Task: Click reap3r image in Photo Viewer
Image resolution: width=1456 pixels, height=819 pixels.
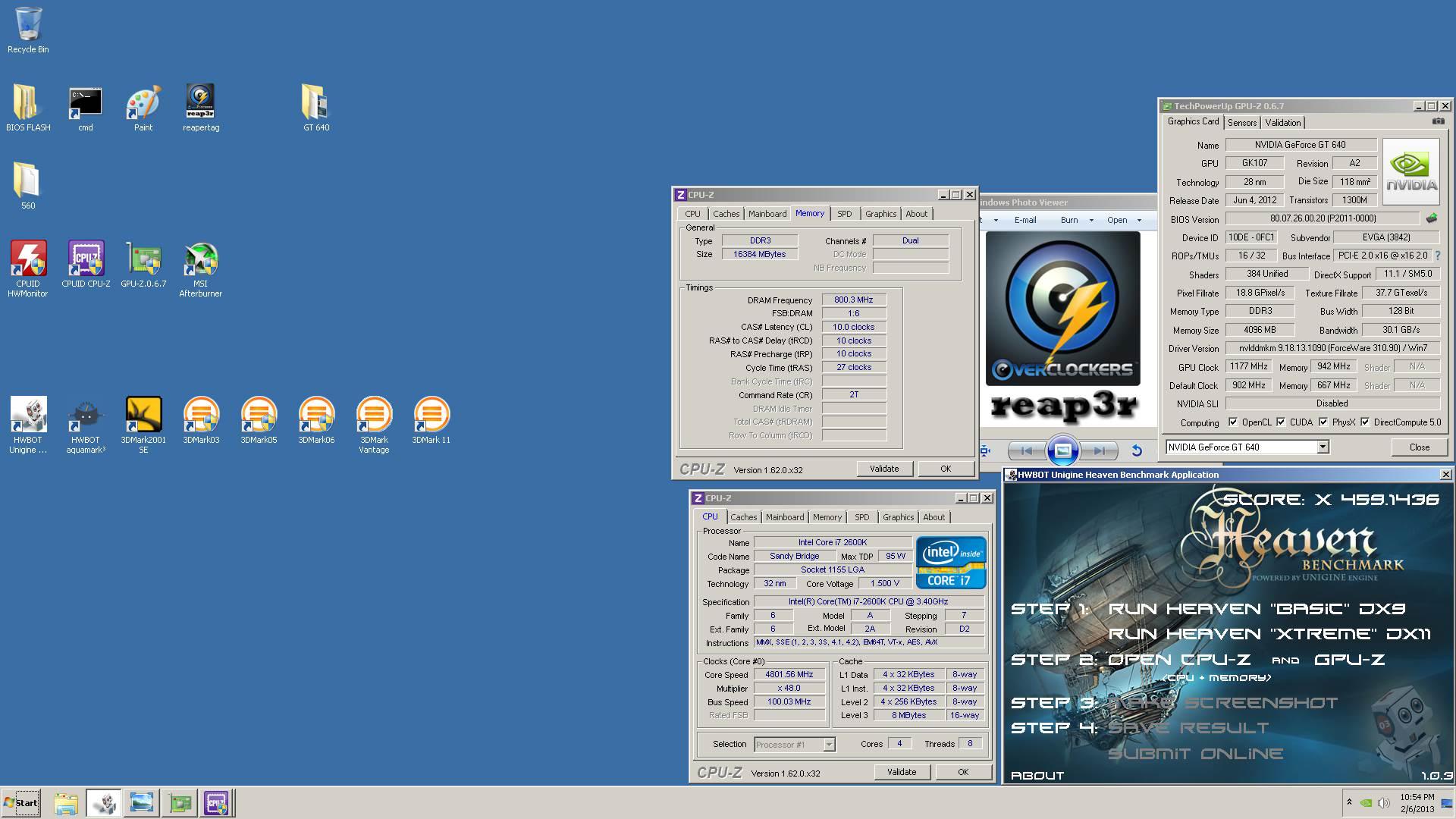Action: 1063,328
